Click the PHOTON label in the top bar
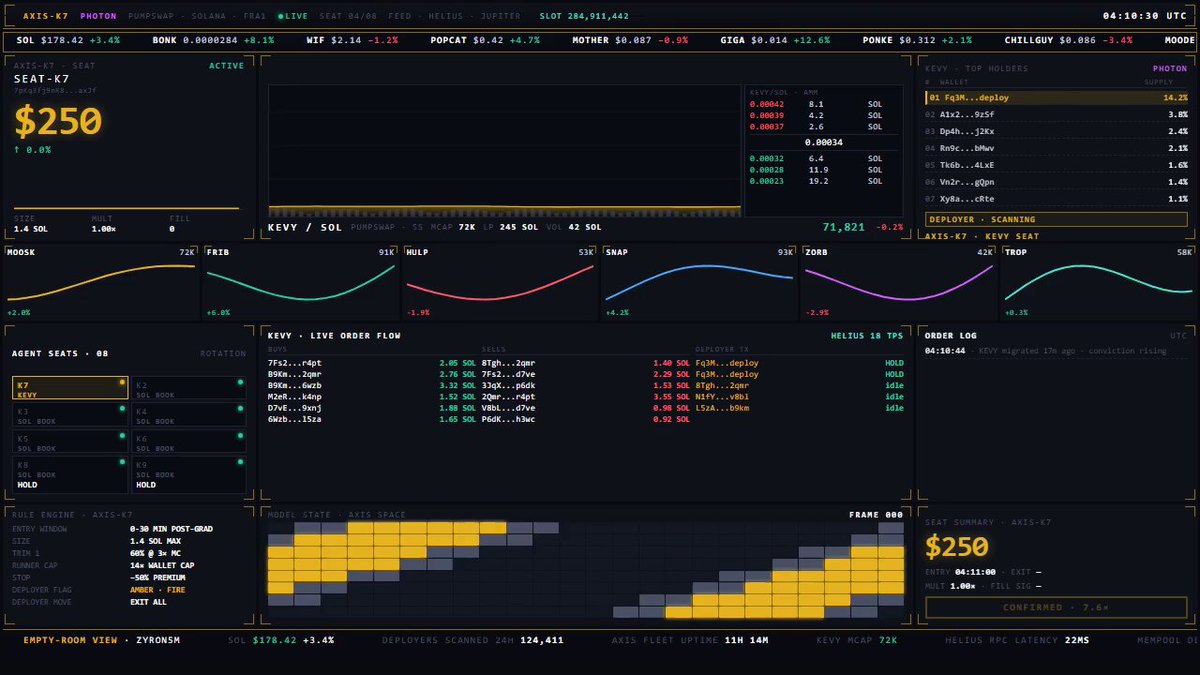Image resolution: width=1200 pixels, height=675 pixels. (x=99, y=16)
